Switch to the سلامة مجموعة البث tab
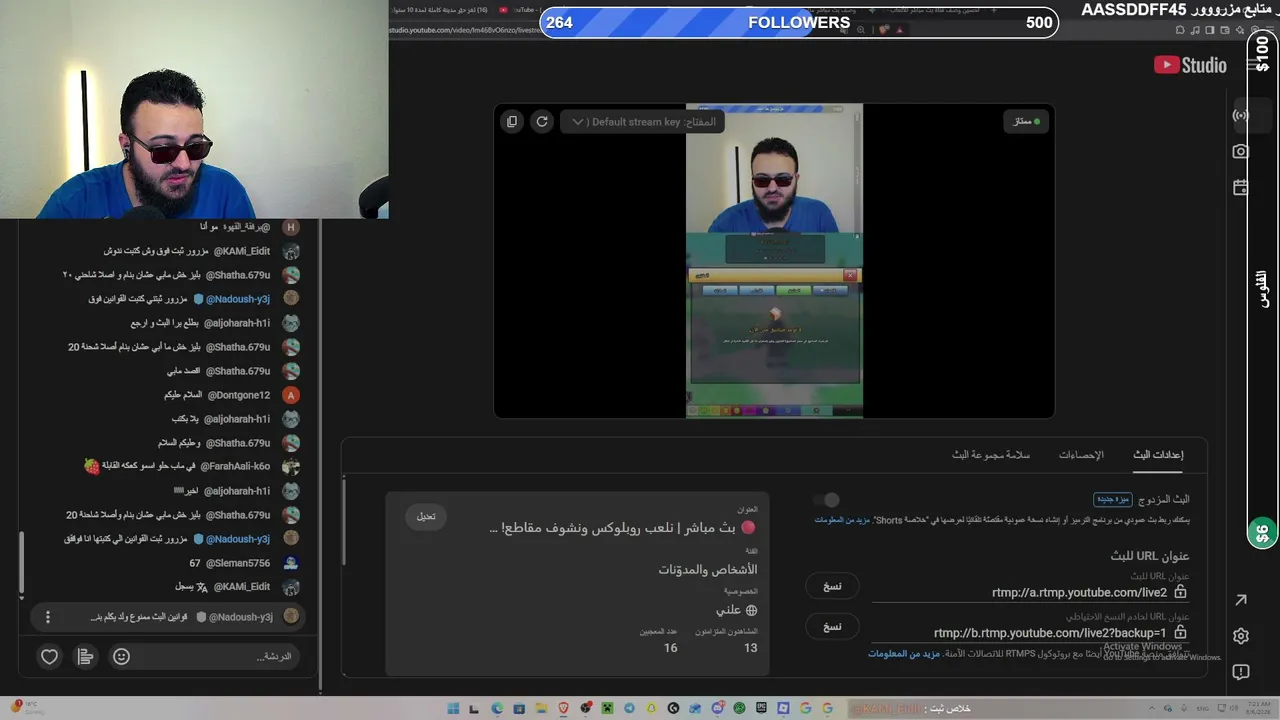This screenshot has height=720, width=1280. pos(991,455)
